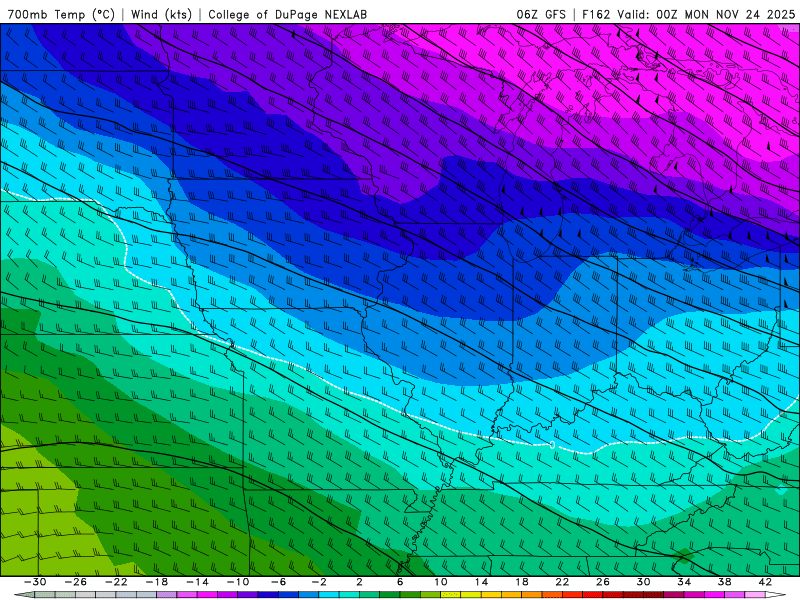Click the "College of DuPage NEXLAB" credit text

point(287,14)
